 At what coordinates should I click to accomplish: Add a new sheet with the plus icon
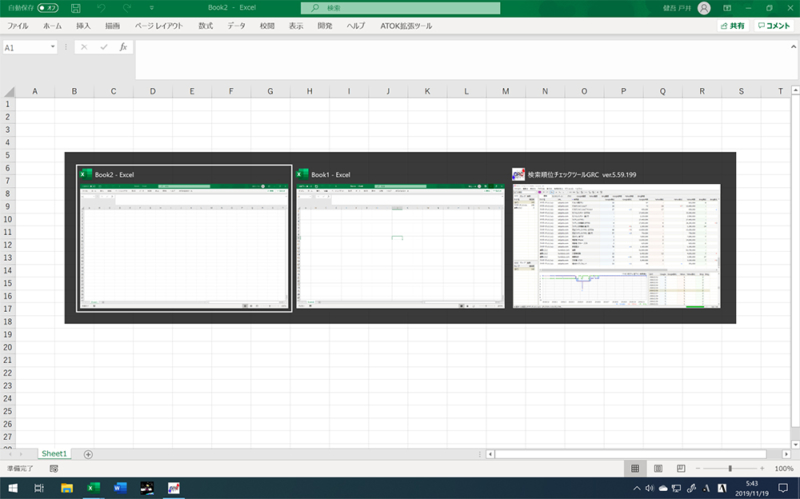pos(88,454)
